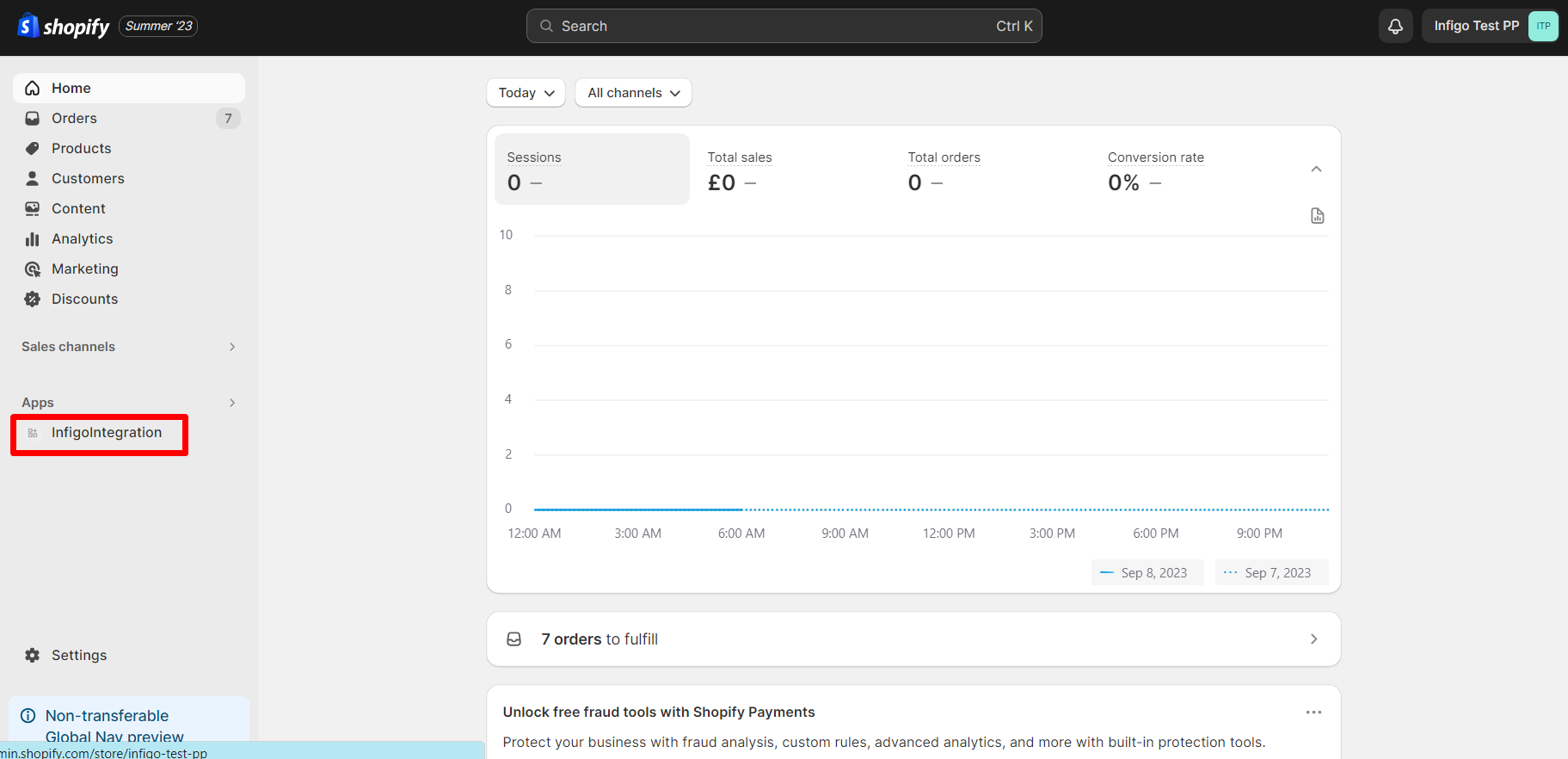Image resolution: width=1568 pixels, height=759 pixels.
Task: Open the notifications bell
Action: click(x=1395, y=26)
